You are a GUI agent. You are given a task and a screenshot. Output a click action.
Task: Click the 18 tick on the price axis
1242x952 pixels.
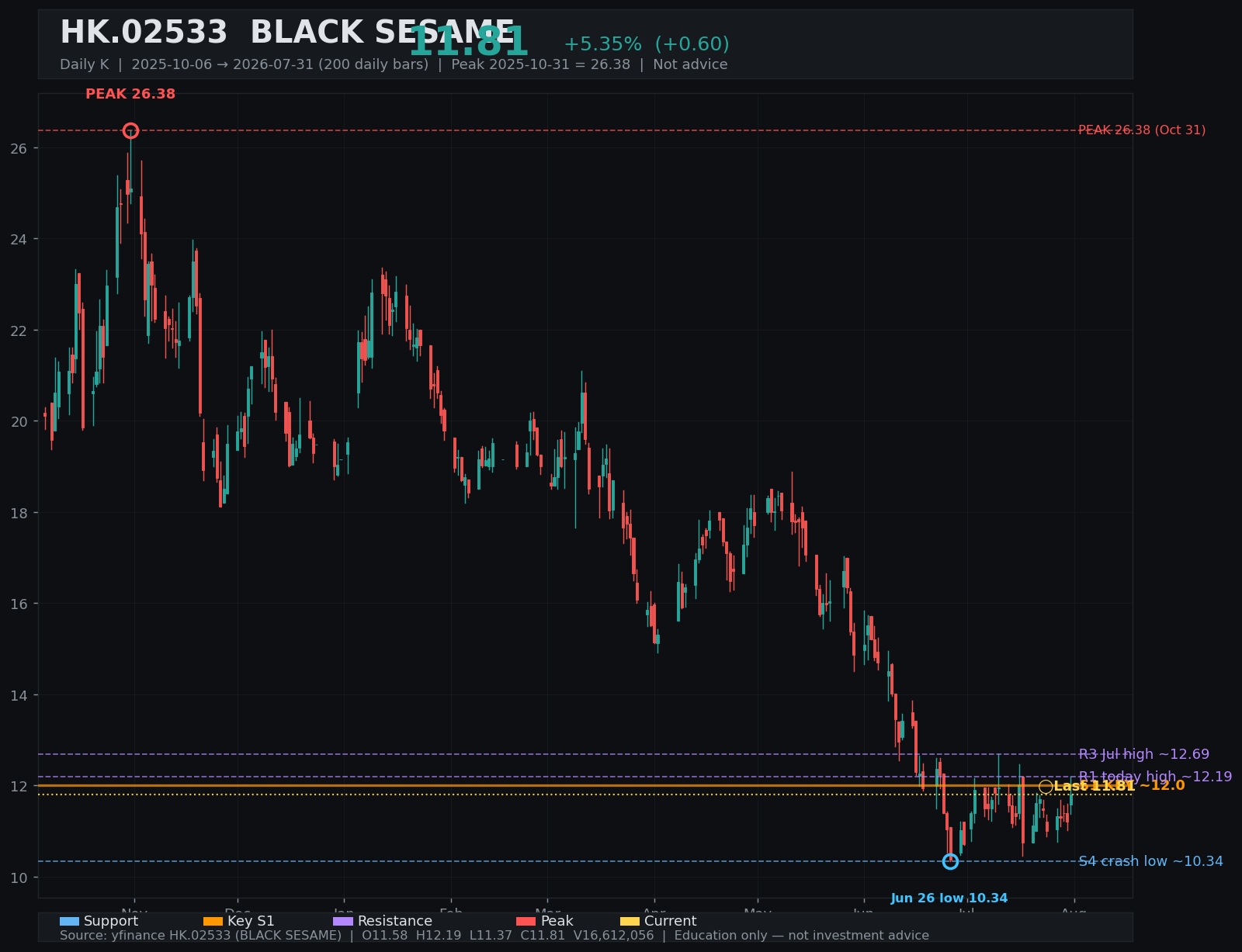[19, 513]
